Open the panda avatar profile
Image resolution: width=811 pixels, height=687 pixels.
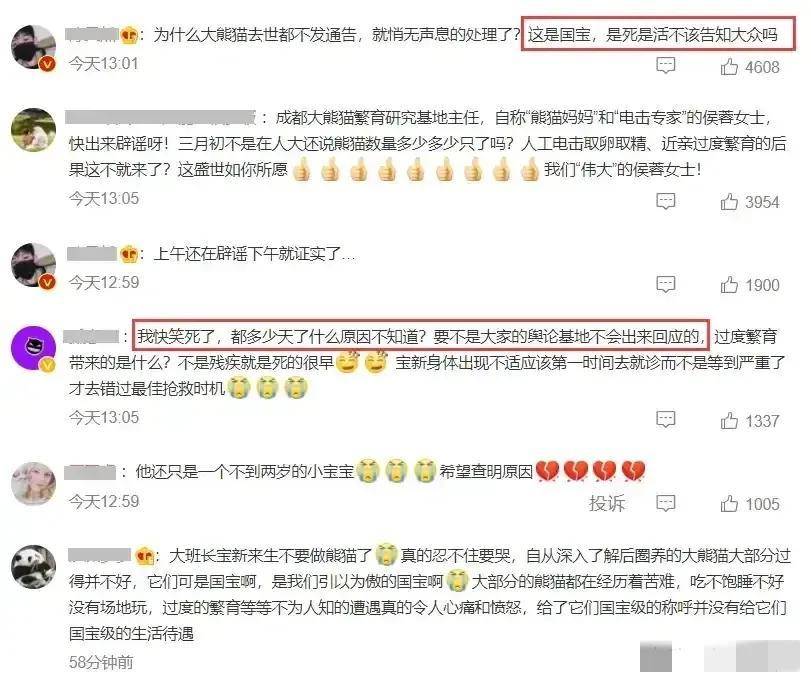click(34, 567)
